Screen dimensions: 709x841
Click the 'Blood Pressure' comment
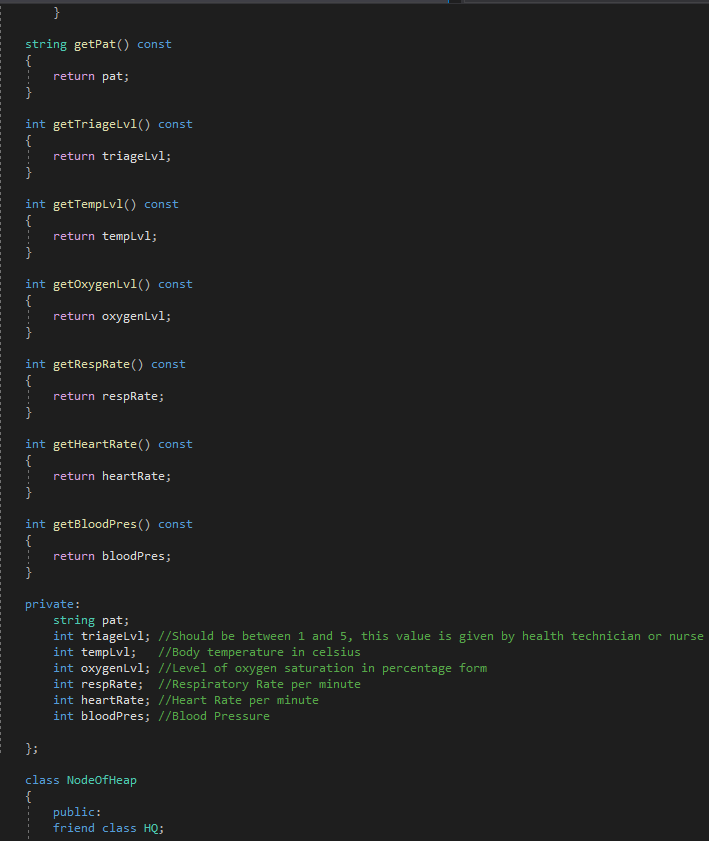(x=214, y=716)
